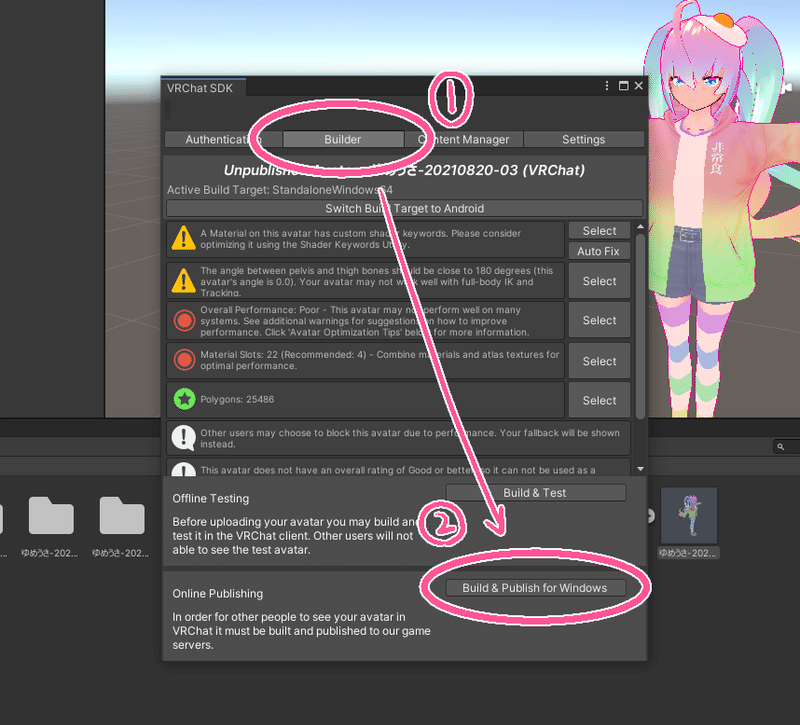Click Active Build Target: StandaloneWindows64 text
Viewport: 800px width, 725px height.
pos(280,190)
